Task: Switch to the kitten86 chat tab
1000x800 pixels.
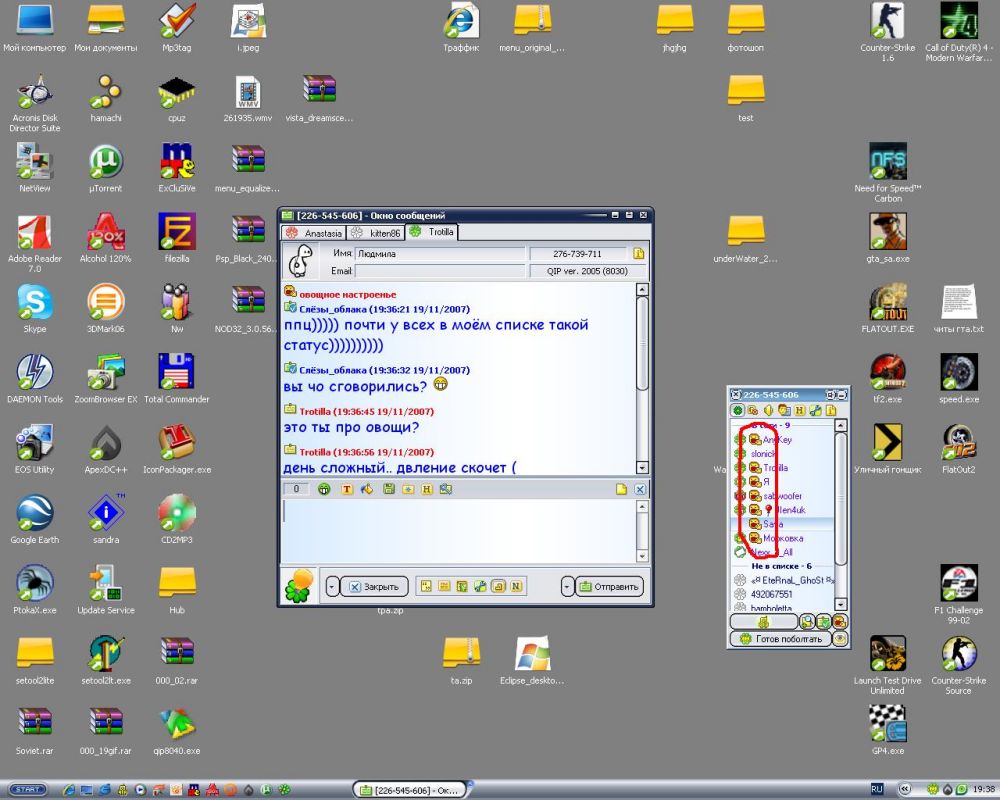Action: (x=376, y=233)
